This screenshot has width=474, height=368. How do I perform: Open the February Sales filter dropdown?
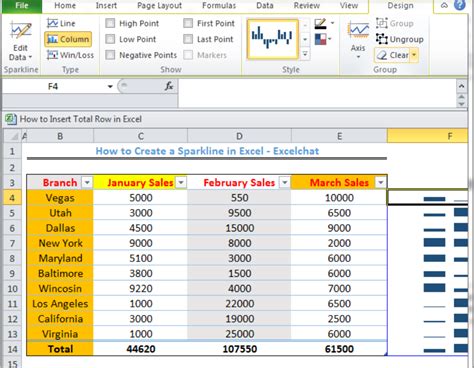point(284,183)
